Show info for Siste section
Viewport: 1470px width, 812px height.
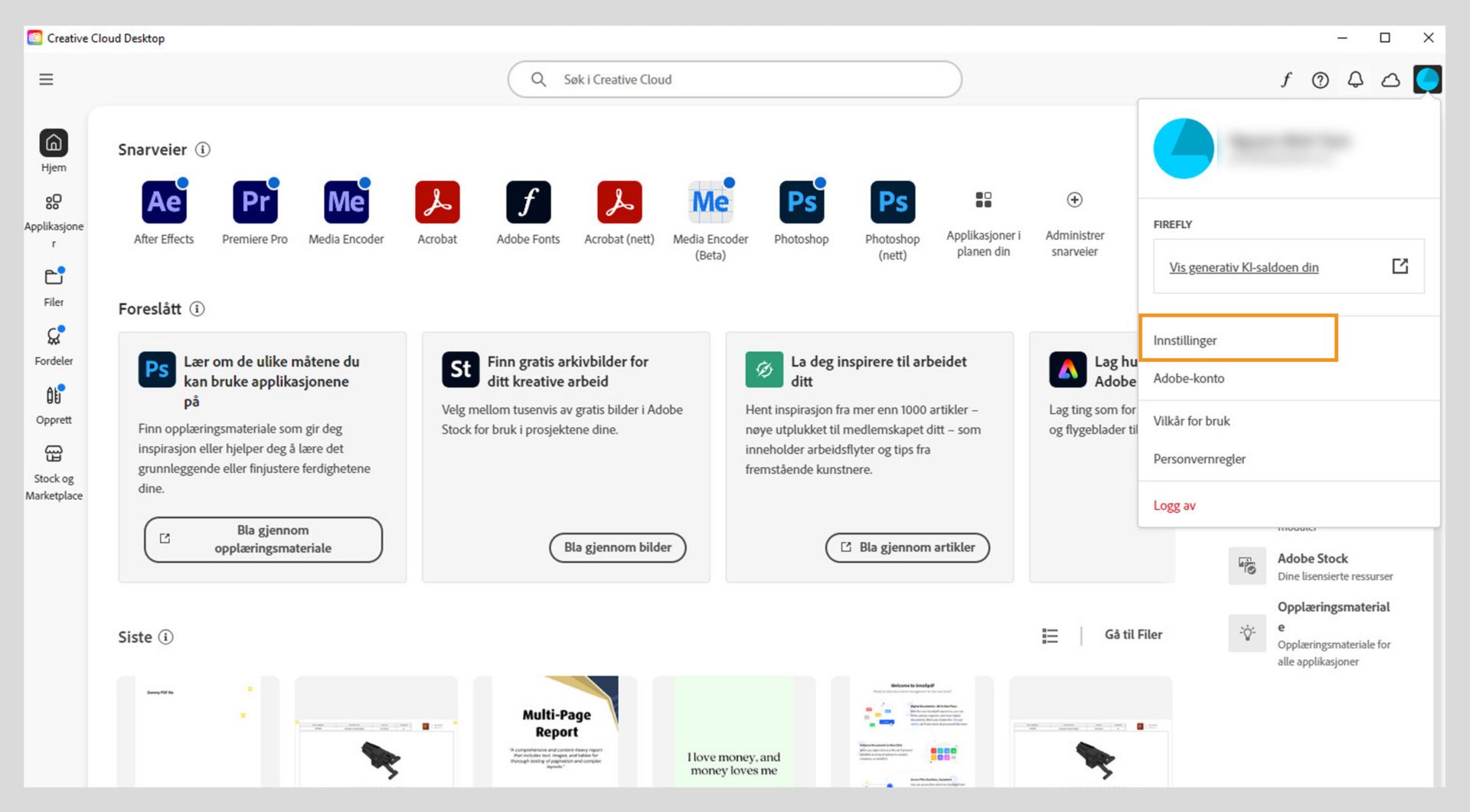166,638
